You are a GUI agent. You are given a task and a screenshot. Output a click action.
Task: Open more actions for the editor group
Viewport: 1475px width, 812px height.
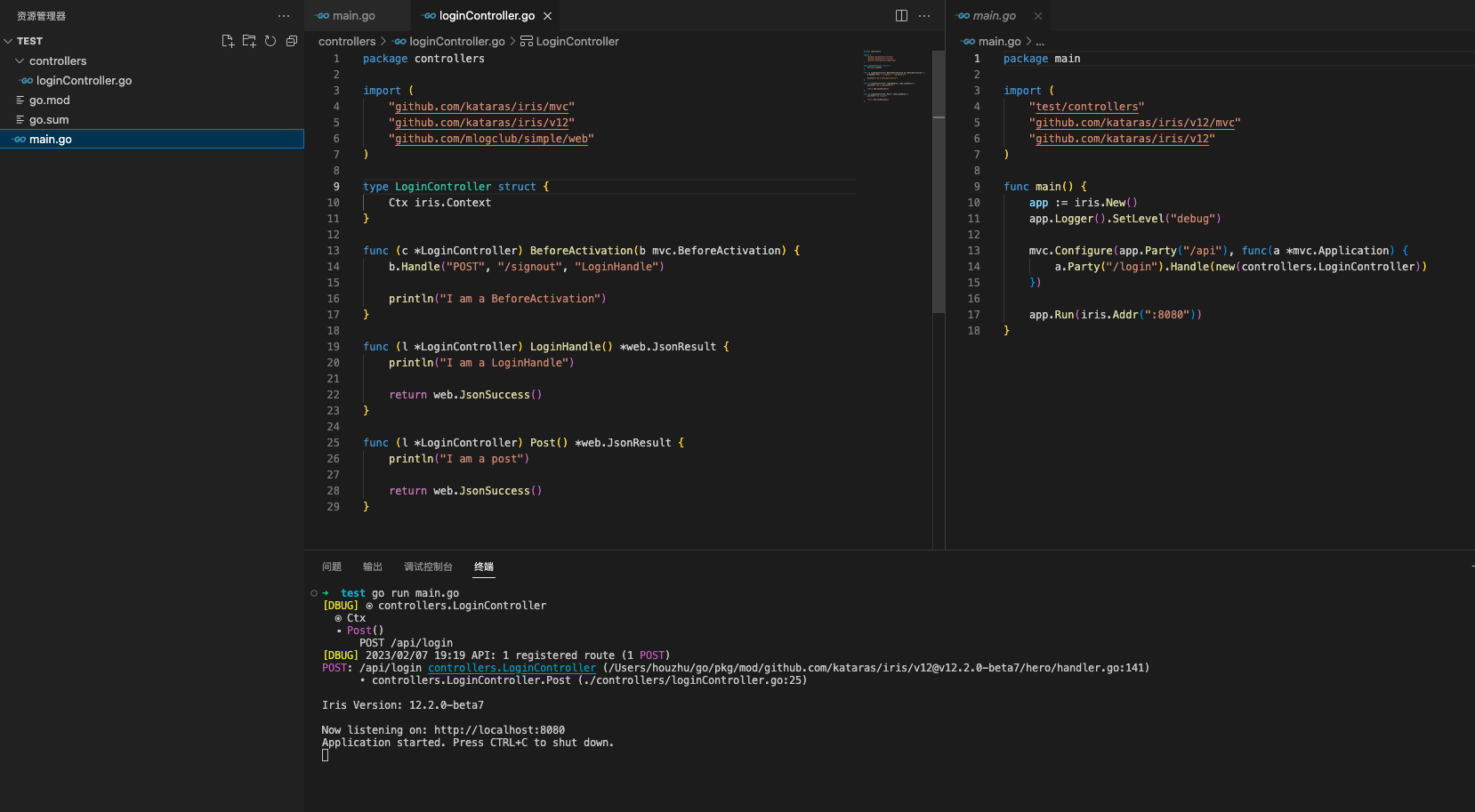click(923, 15)
